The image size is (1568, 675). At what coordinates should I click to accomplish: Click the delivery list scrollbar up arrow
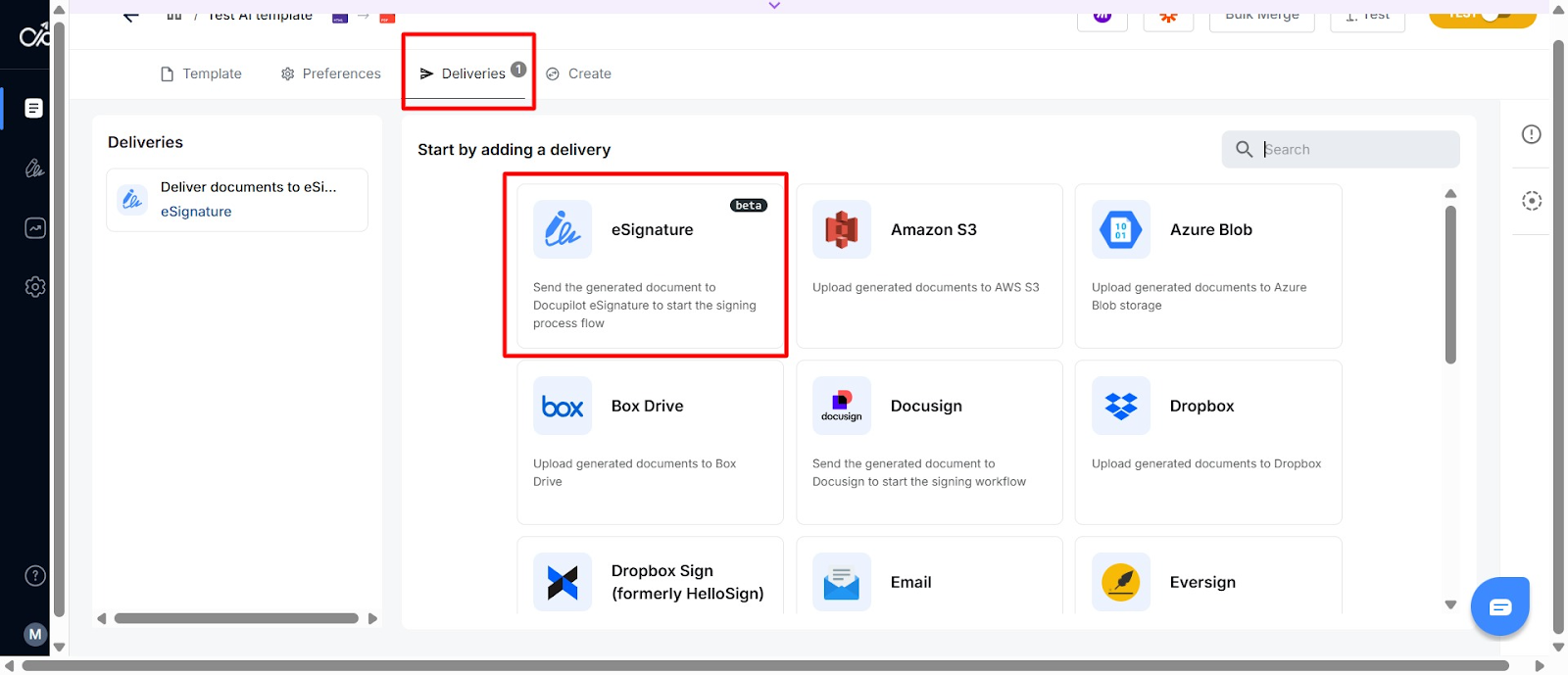pyautogui.click(x=1450, y=193)
